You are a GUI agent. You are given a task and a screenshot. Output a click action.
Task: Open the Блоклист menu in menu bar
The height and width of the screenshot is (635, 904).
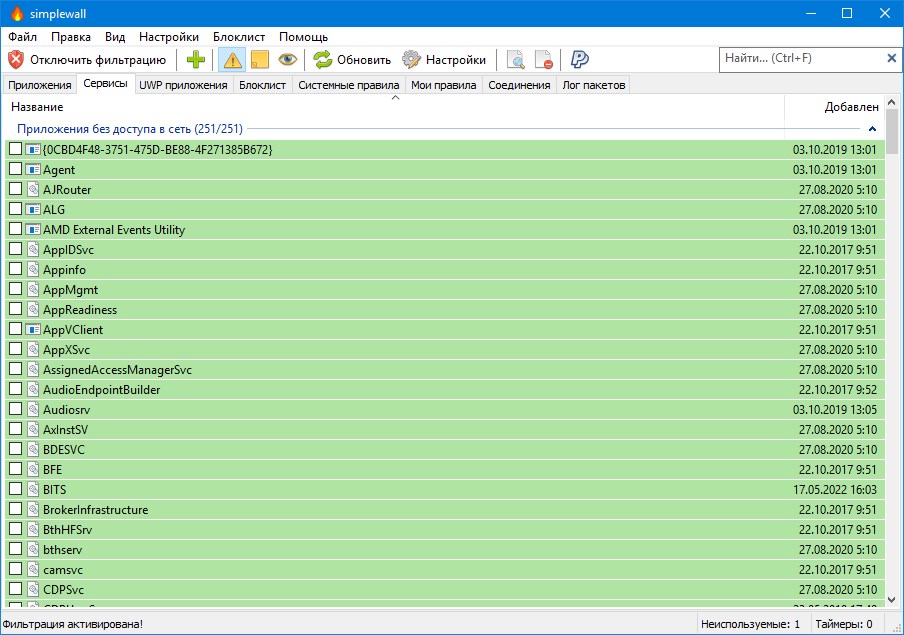pos(239,37)
